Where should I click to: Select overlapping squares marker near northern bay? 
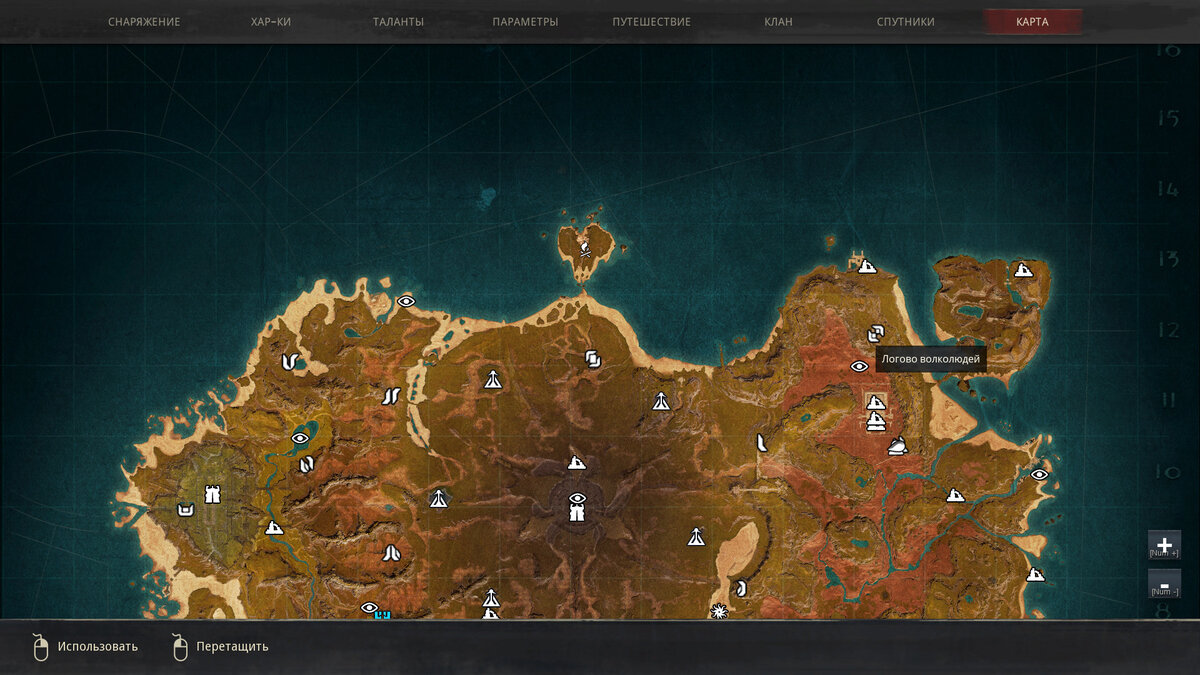[592, 358]
